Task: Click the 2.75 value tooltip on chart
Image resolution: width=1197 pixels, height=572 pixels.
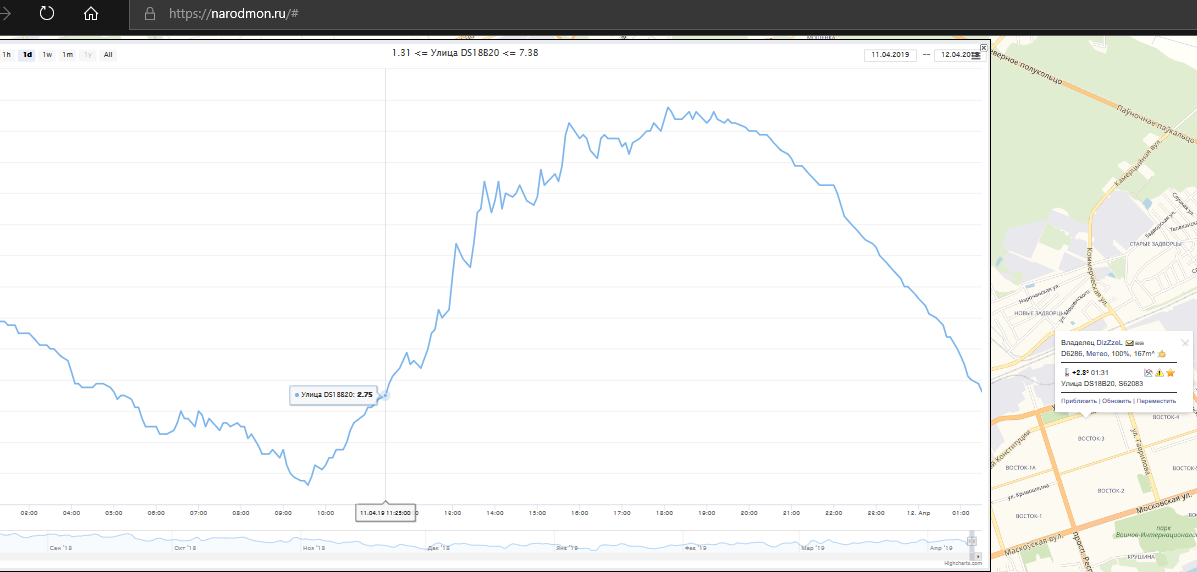Action: coord(334,395)
